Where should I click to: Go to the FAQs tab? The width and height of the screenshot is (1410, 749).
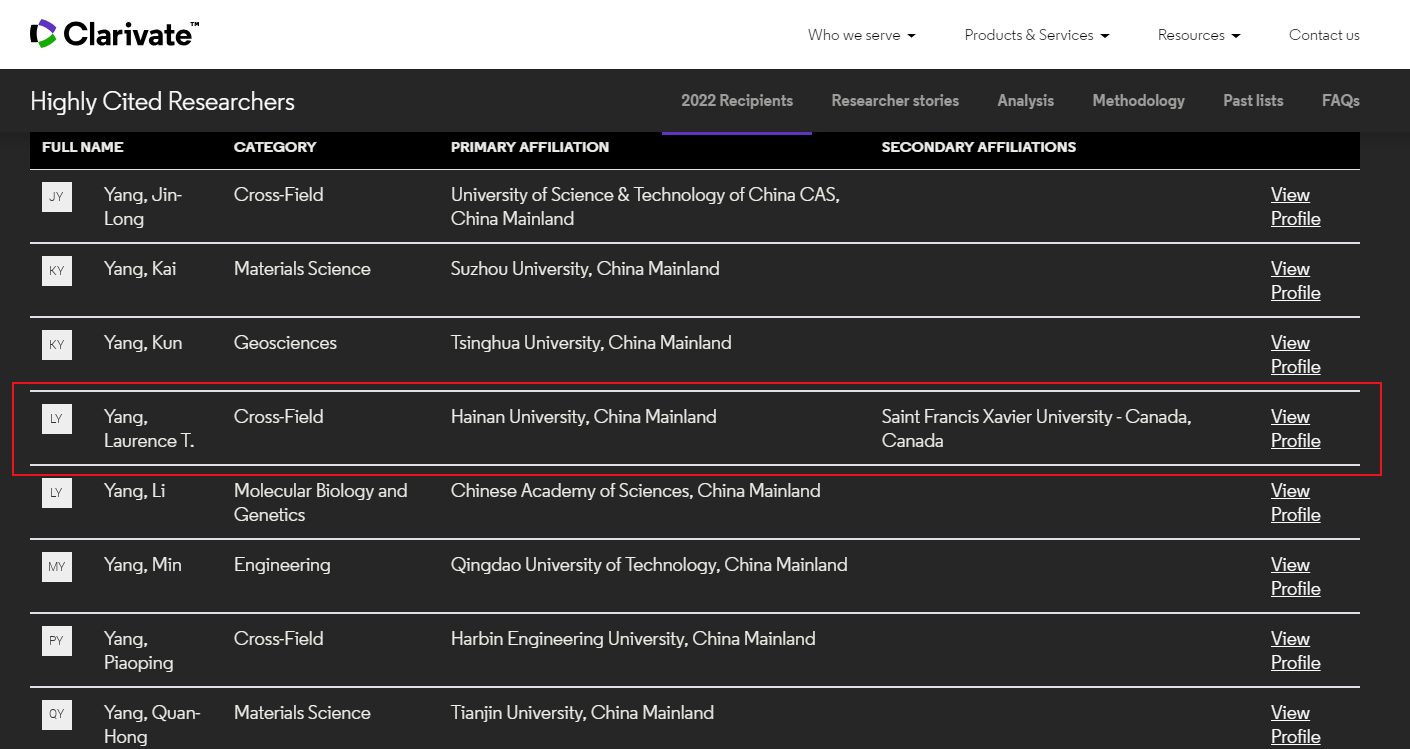click(x=1340, y=101)
